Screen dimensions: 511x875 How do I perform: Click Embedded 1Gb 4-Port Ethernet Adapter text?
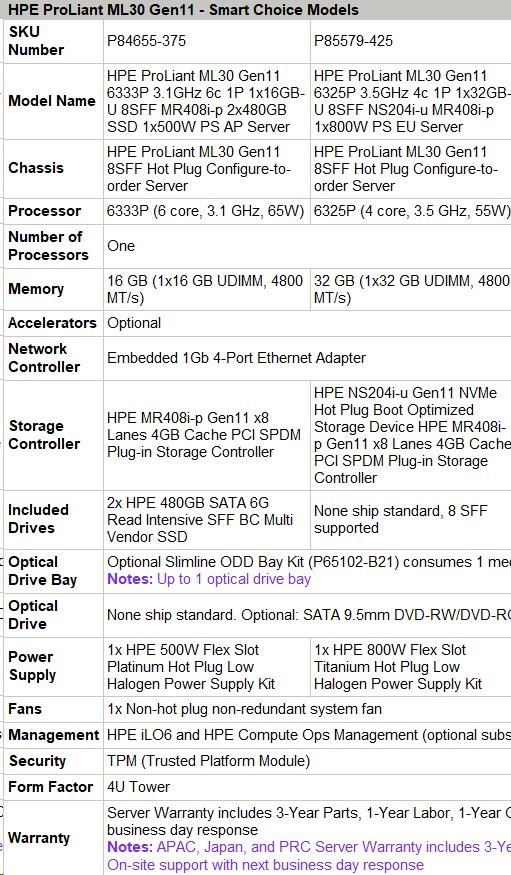coord(237,358)
